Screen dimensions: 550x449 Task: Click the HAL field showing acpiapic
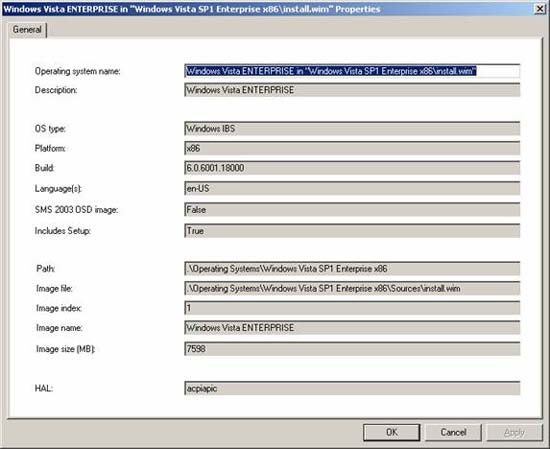pos(352,388)
